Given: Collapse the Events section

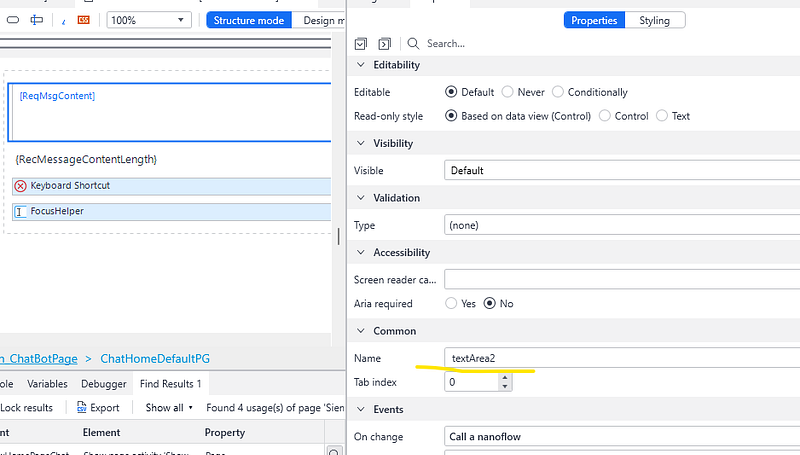Looking at the screenshot, I should tap(361, 410).
